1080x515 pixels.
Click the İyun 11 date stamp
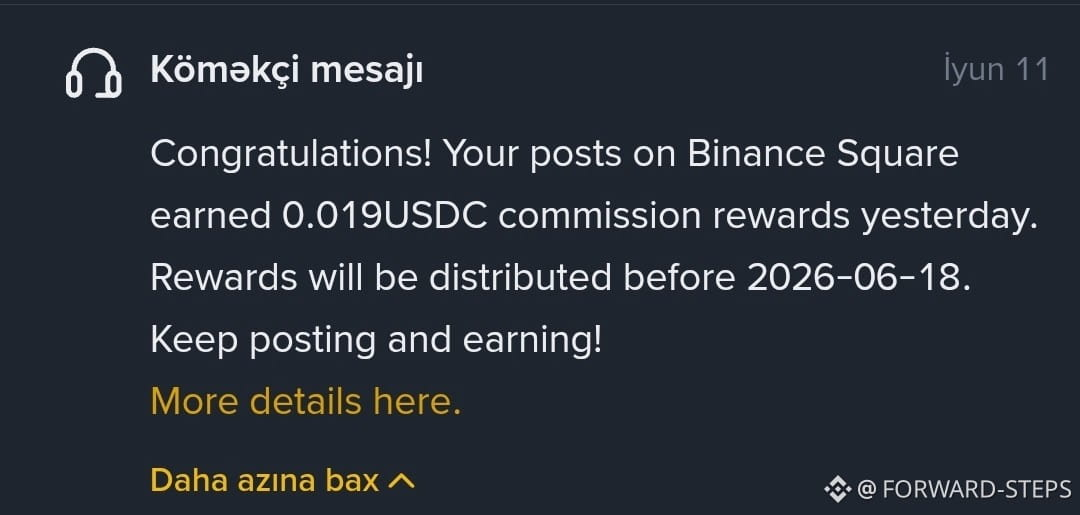[996, 70]
